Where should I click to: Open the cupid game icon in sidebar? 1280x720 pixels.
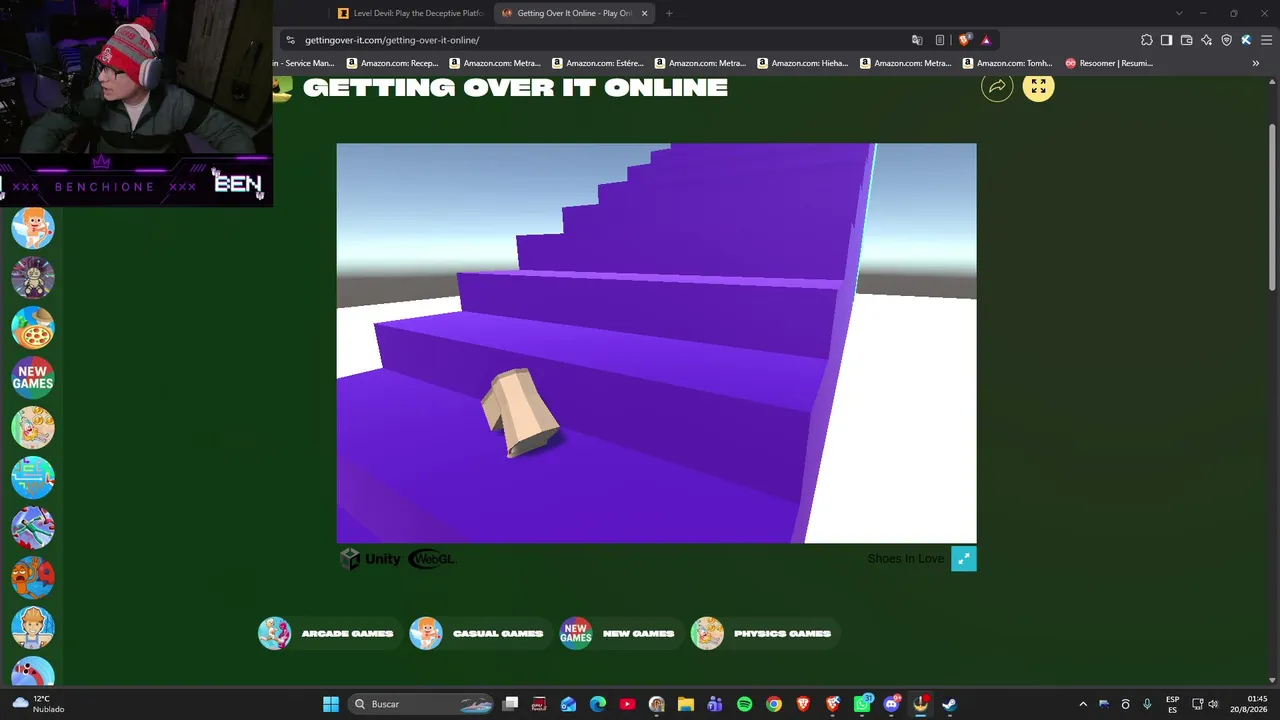(x=33, y=228)
